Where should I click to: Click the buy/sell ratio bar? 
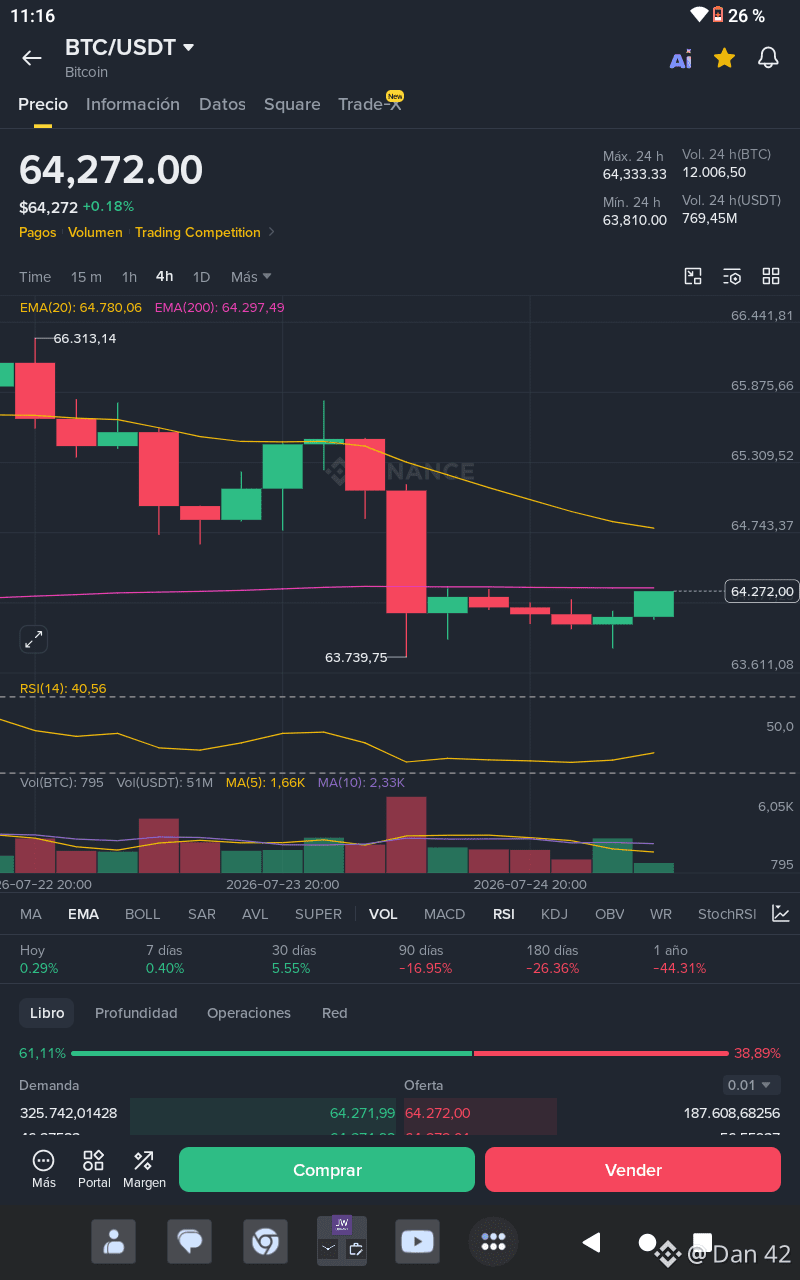point(400,1053)
